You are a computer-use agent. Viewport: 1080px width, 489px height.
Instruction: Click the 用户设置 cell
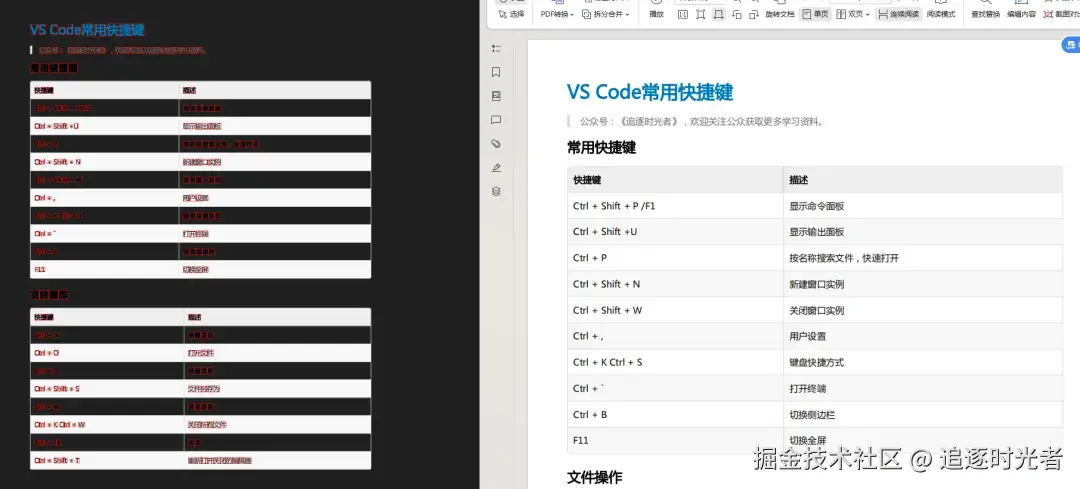(x=923, y=336)
